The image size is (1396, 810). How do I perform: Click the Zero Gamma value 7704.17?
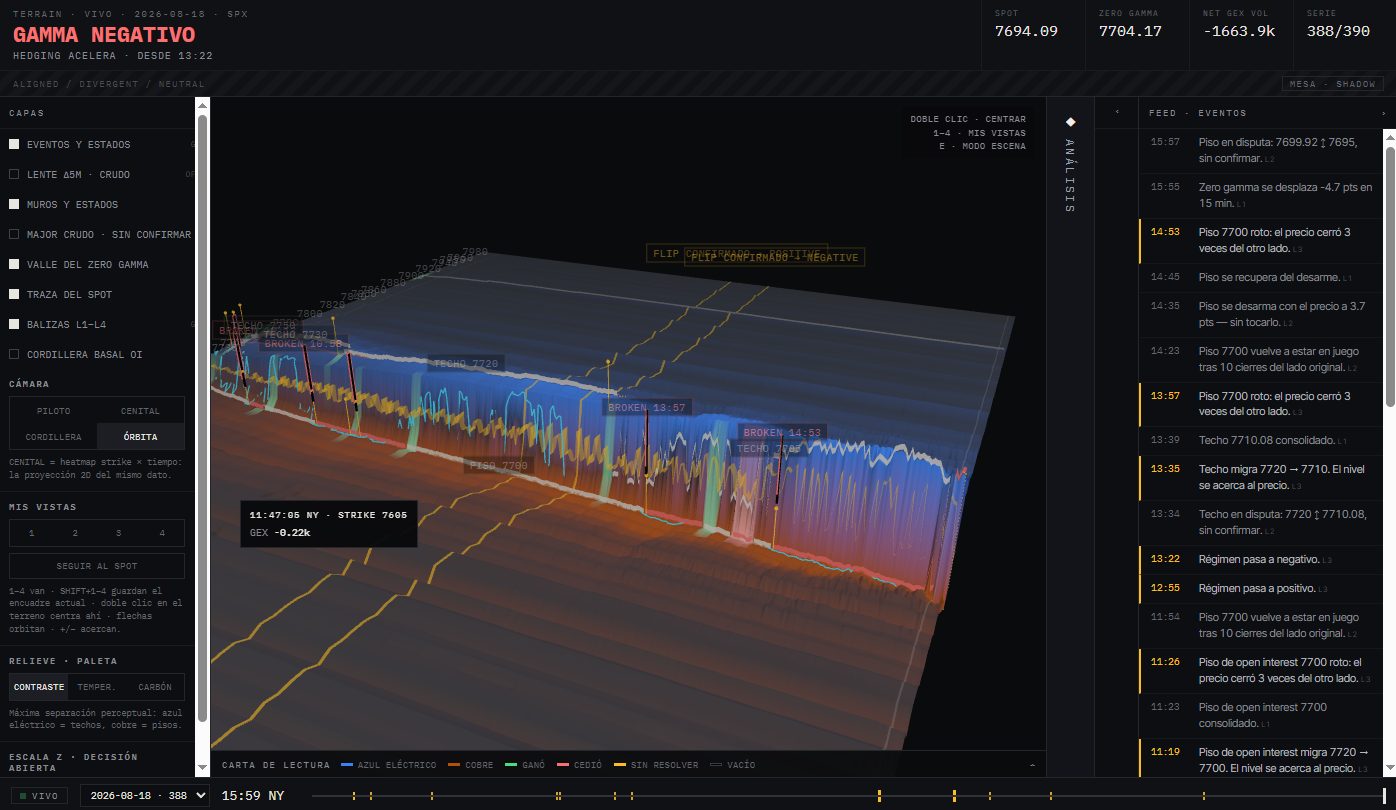point(1130,31)
